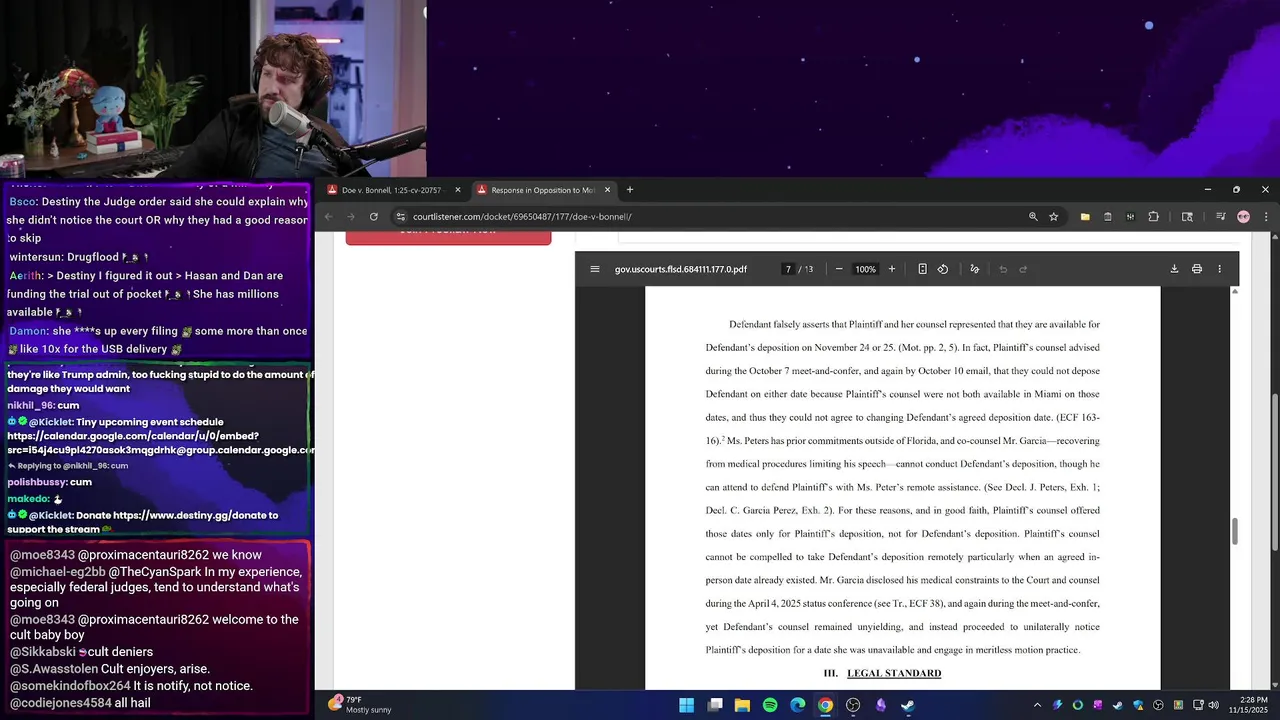Bookmark this page with star icon
1280x720 pixels.
click(1054, 216)
